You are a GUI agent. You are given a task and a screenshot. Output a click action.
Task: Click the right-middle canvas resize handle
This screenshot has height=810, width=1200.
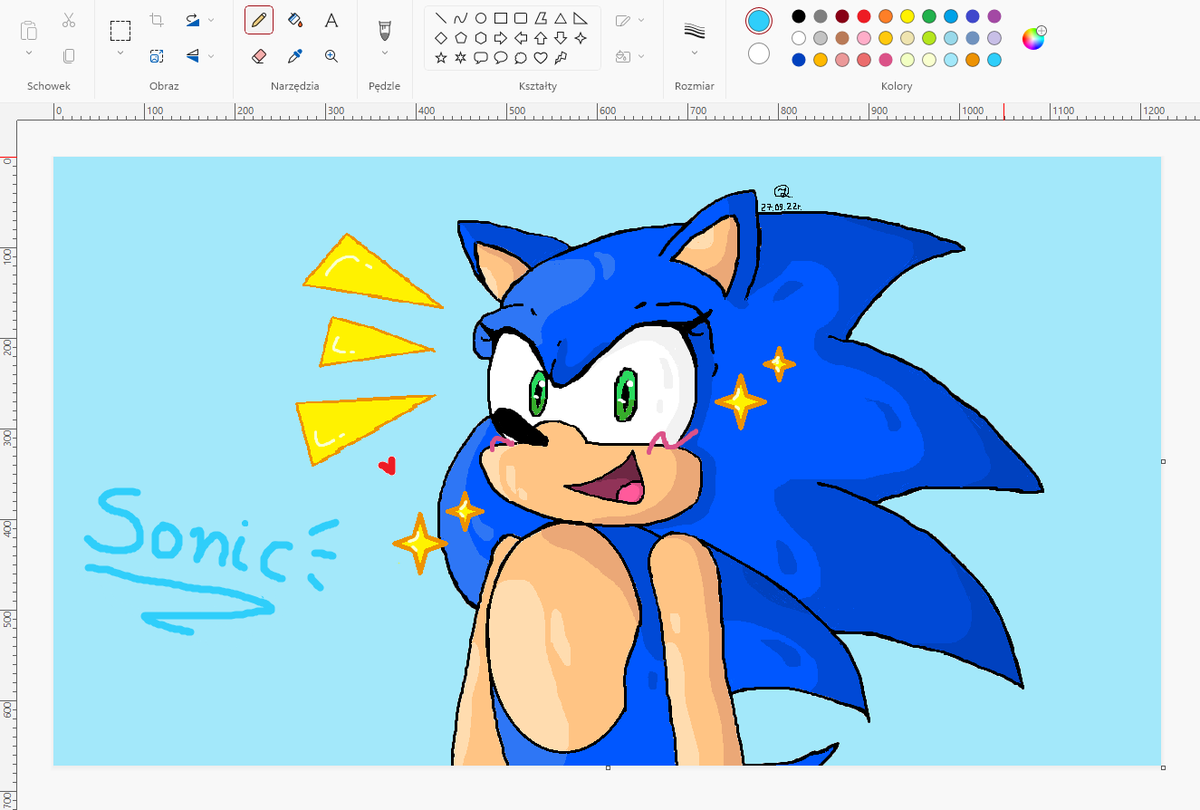pos(1163,461)
